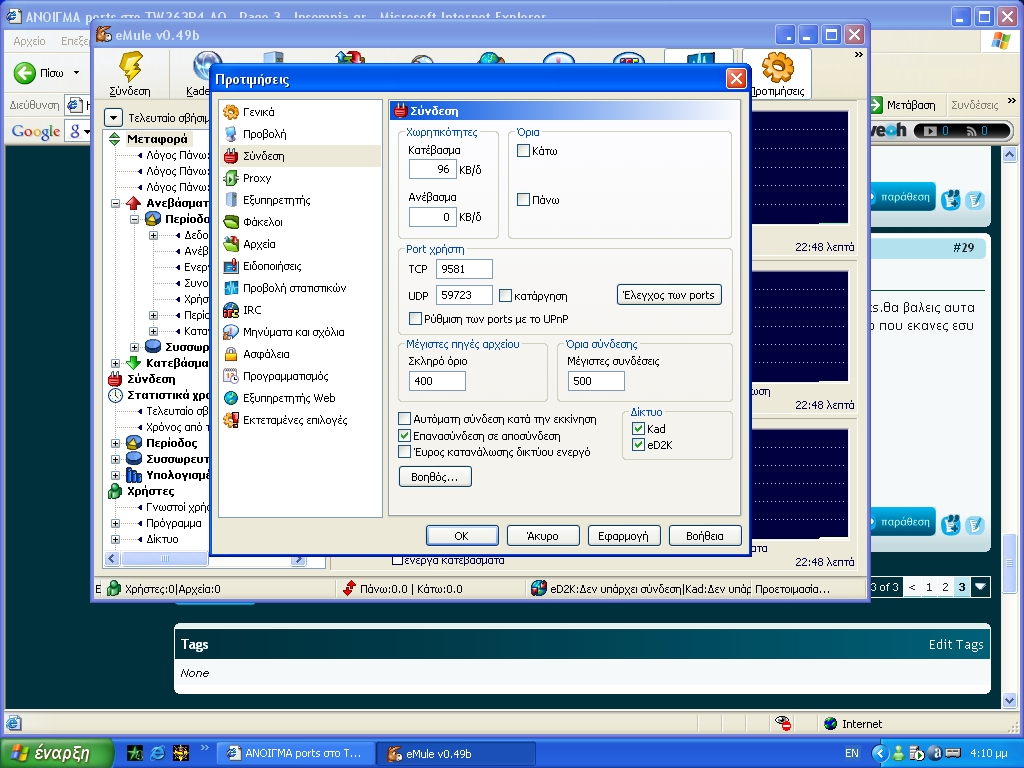Click Edit Tags link
The width and height of the screenshot is (1024, 768).
(956, 645)
